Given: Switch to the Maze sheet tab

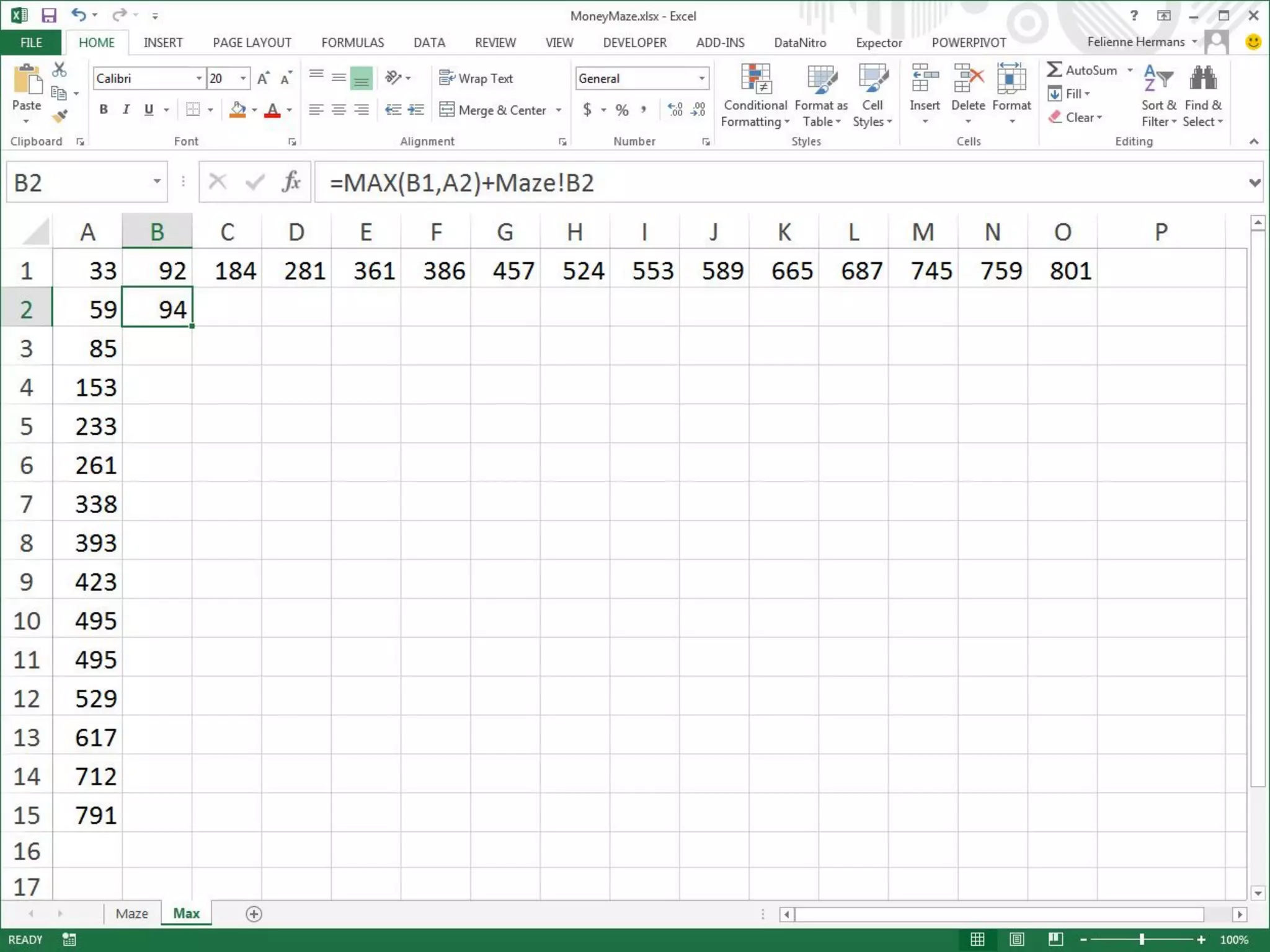Looking at the screenshot, I should (x=131, y=914).
